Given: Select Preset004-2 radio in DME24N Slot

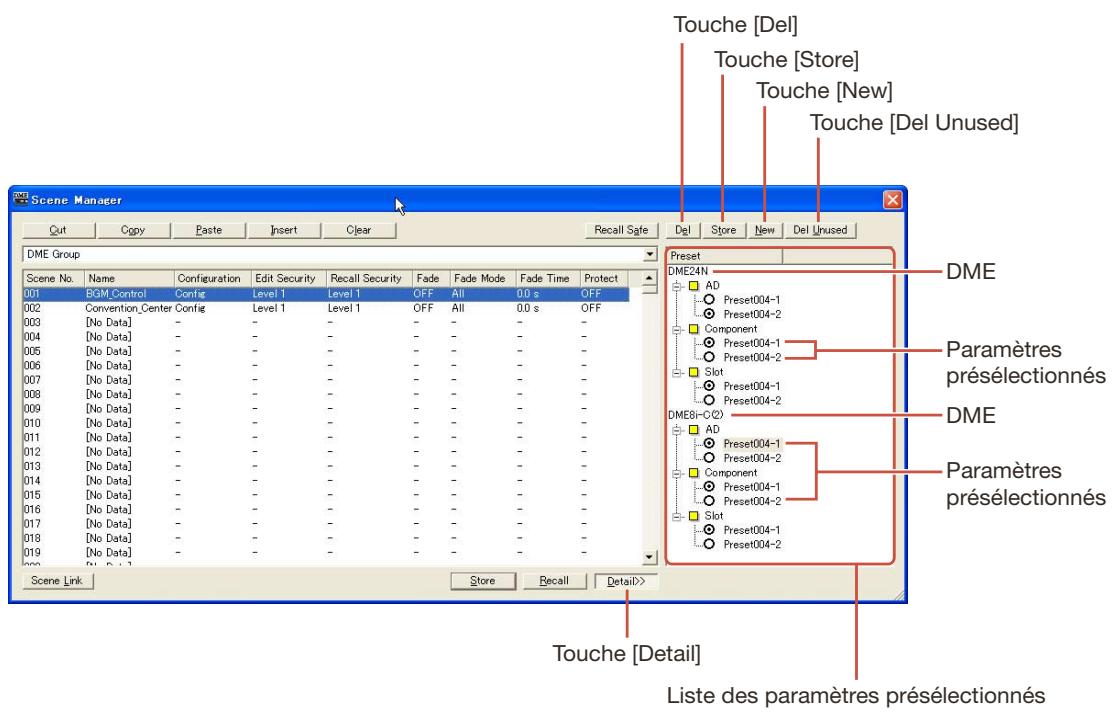Looking at the screenshot, I should click(x=708, y=401).
